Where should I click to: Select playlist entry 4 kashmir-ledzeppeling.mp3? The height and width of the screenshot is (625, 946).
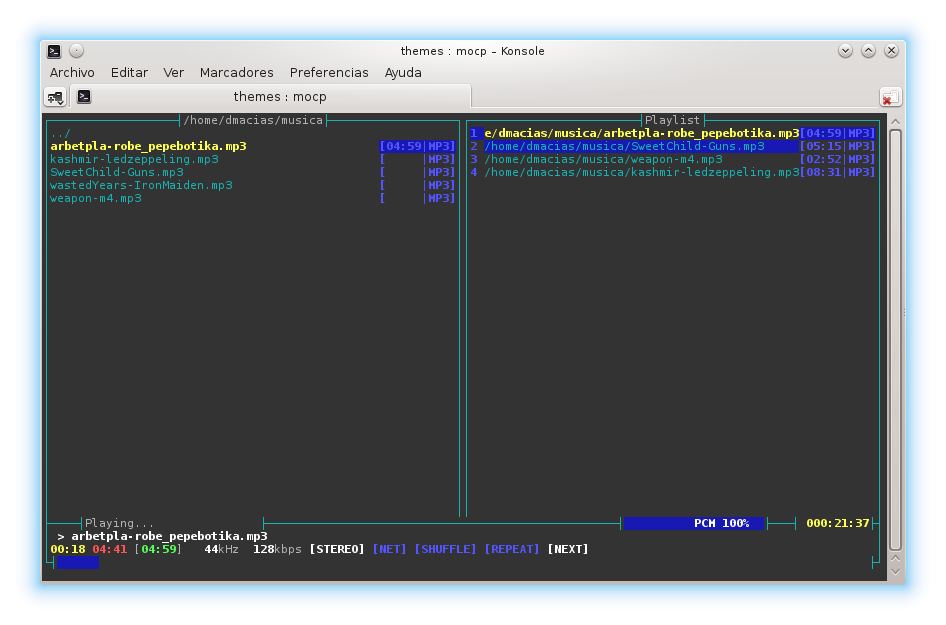click(673, 173)
